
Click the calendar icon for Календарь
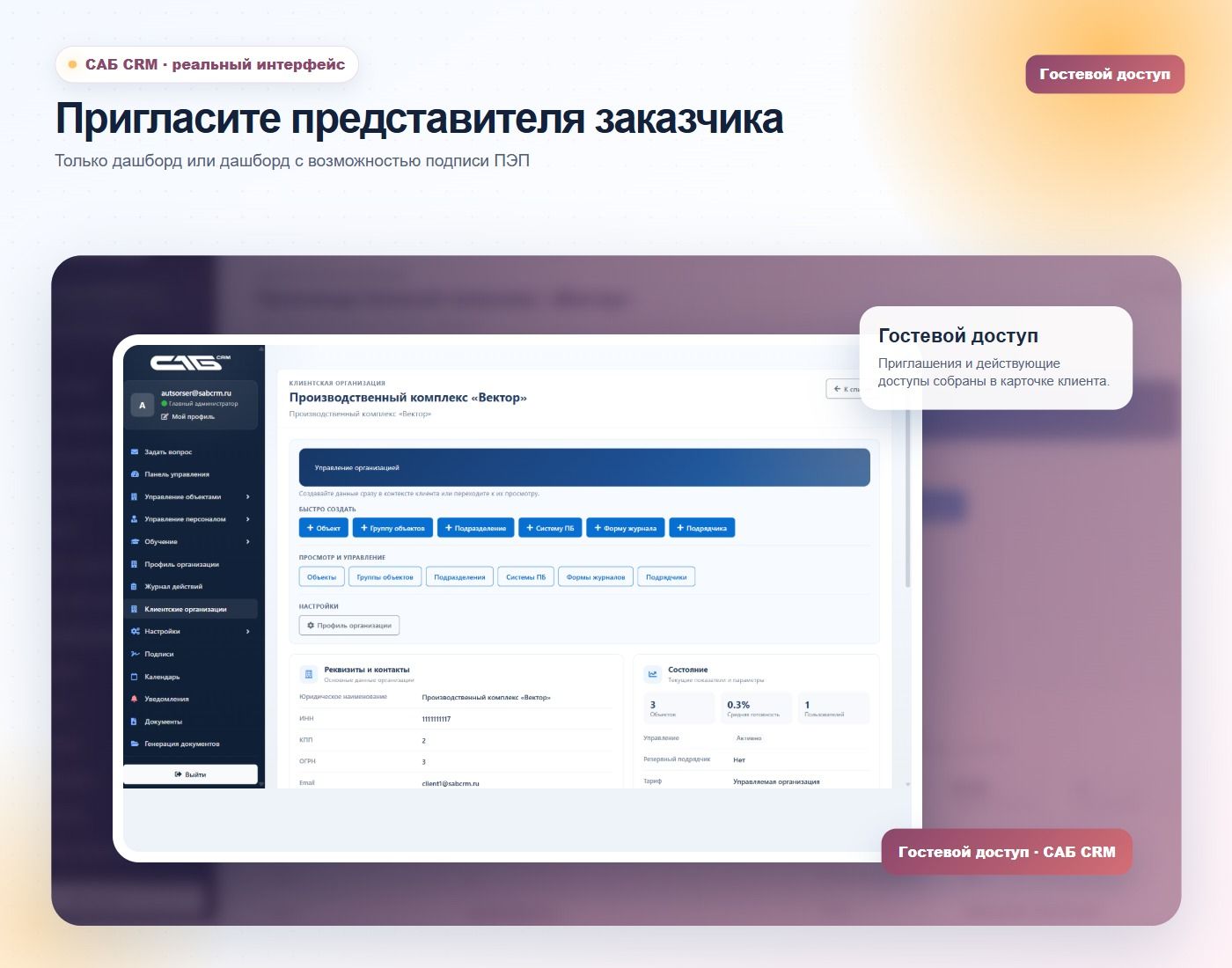tap(135, 677)
